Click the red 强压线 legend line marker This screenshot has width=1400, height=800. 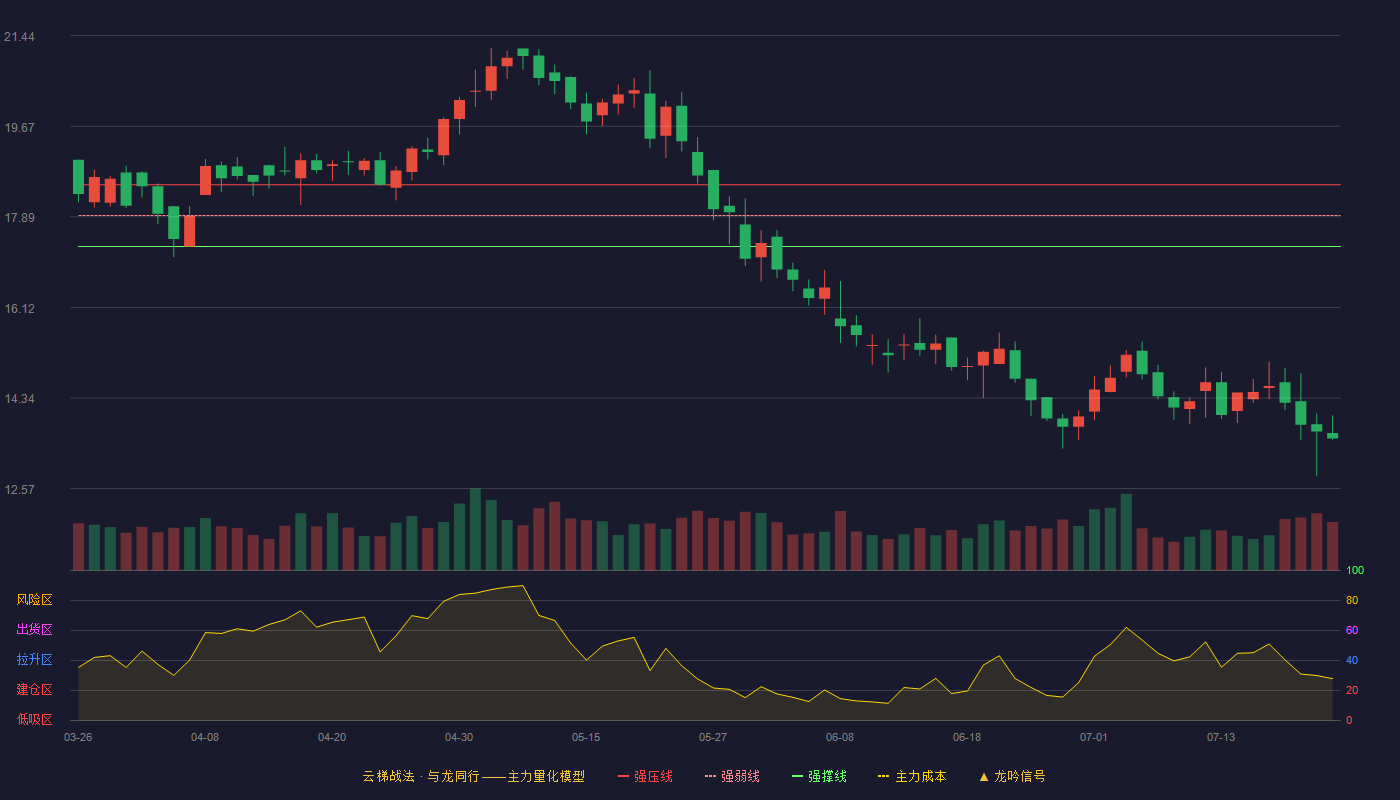coord(623,776)
